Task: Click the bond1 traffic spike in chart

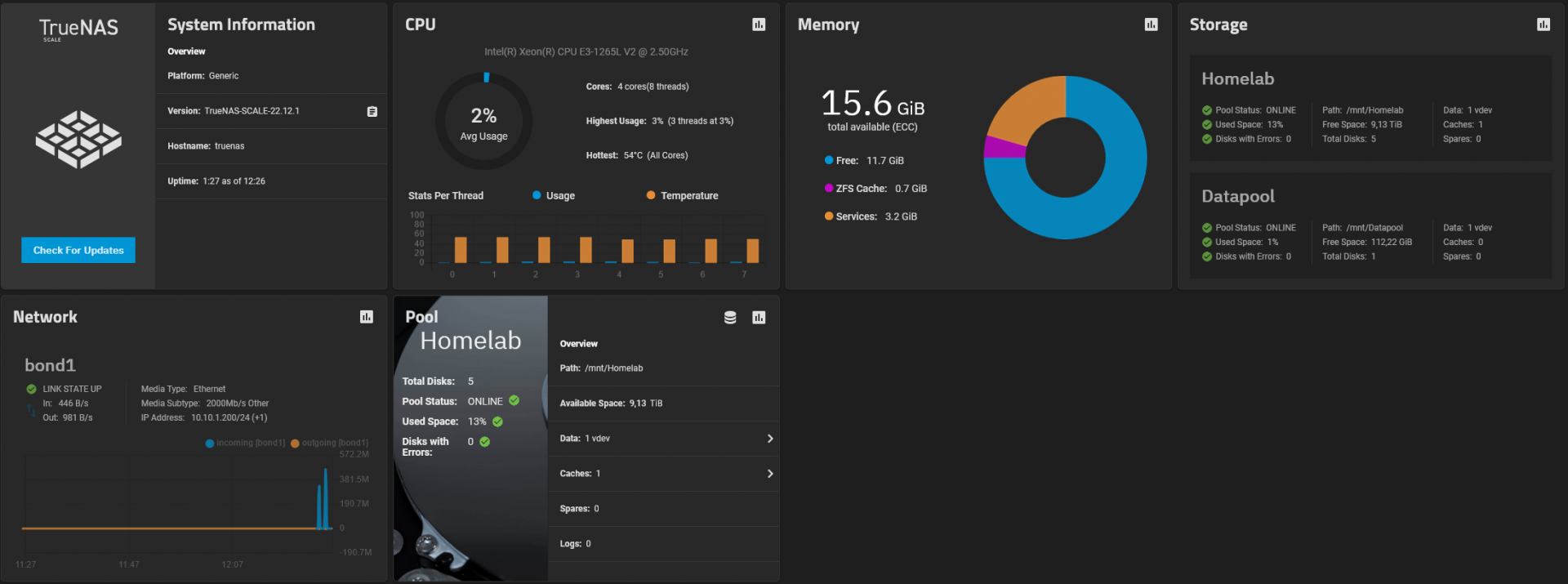Action: [323, 500]
